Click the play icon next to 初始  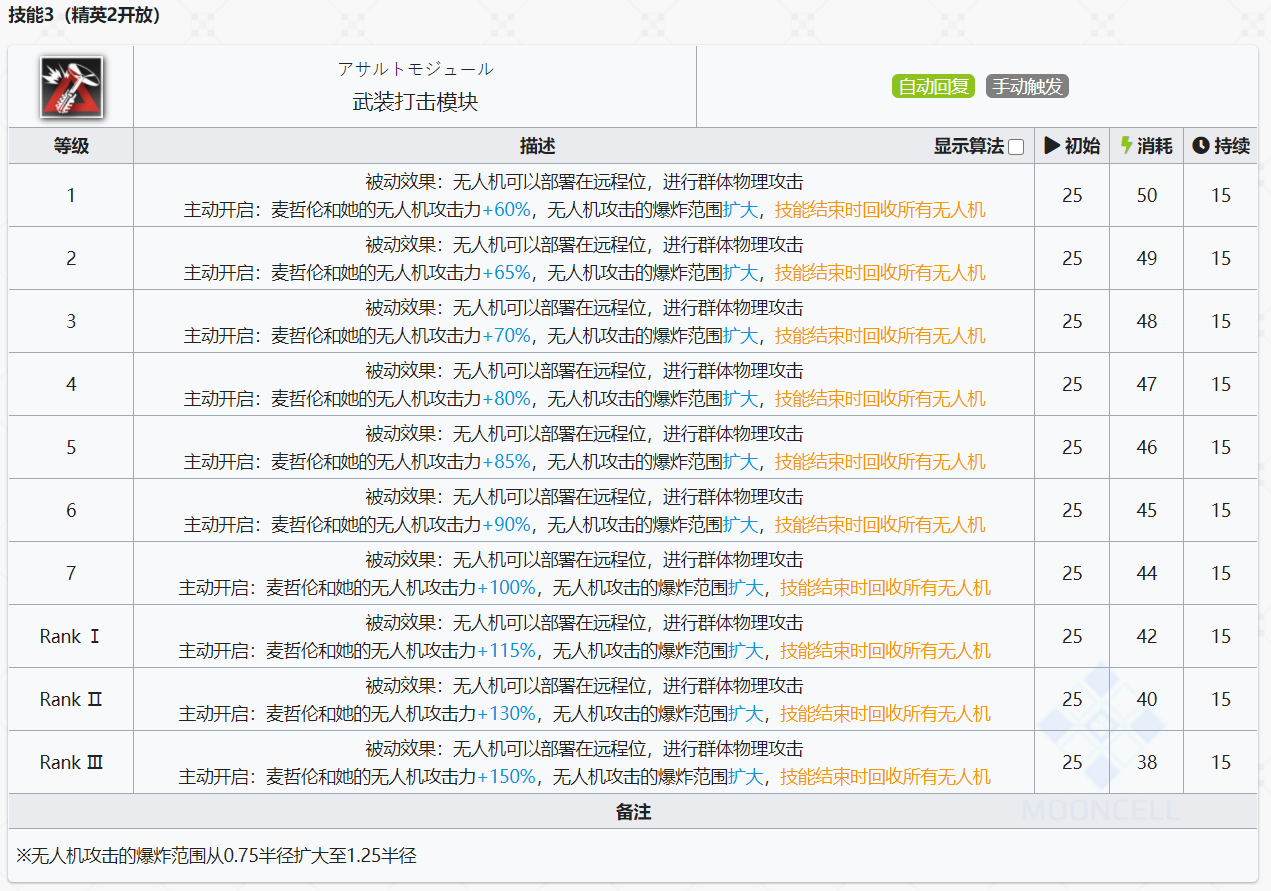coord(1052,146)
